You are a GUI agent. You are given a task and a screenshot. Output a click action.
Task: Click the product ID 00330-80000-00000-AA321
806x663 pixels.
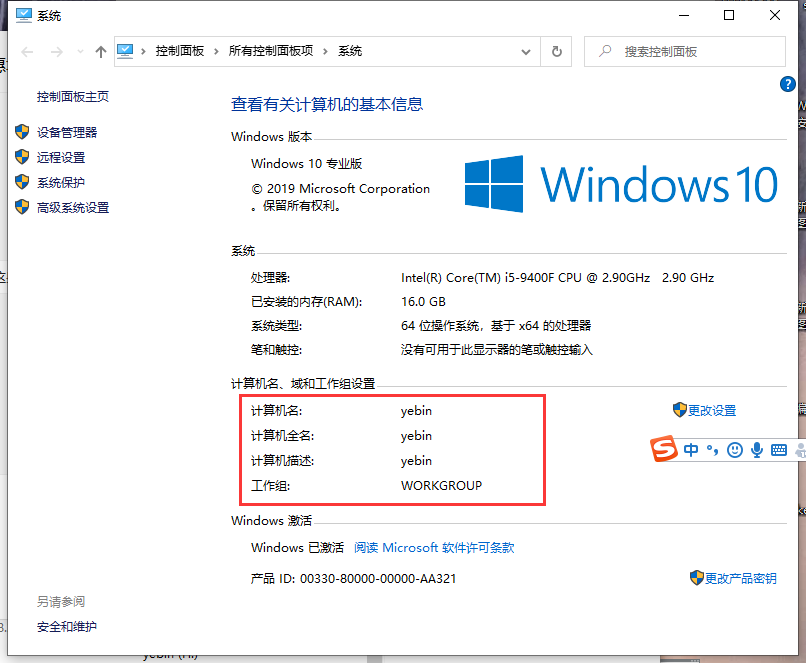(378, 579)
